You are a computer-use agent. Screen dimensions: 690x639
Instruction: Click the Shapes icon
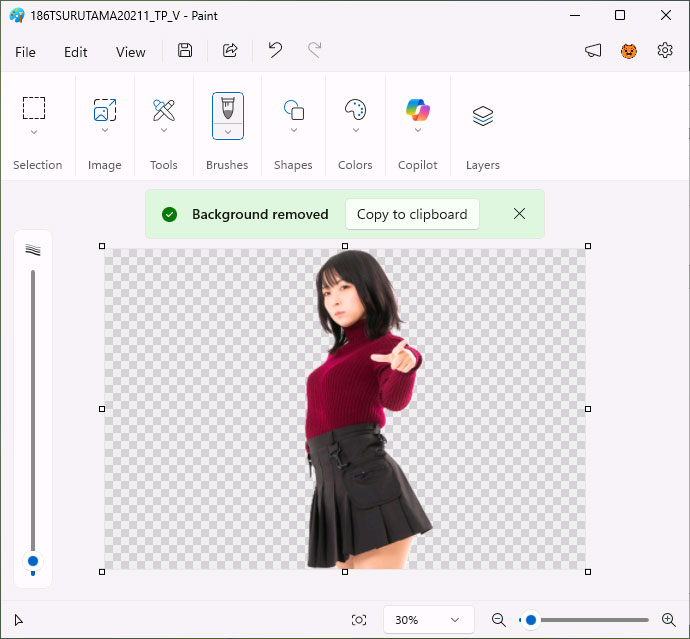pos(294,110)
